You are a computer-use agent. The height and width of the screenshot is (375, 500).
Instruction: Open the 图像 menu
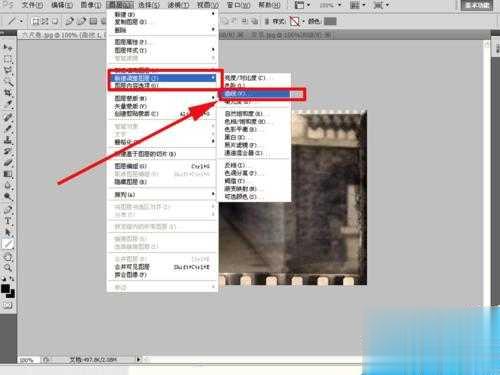point(91,5)
